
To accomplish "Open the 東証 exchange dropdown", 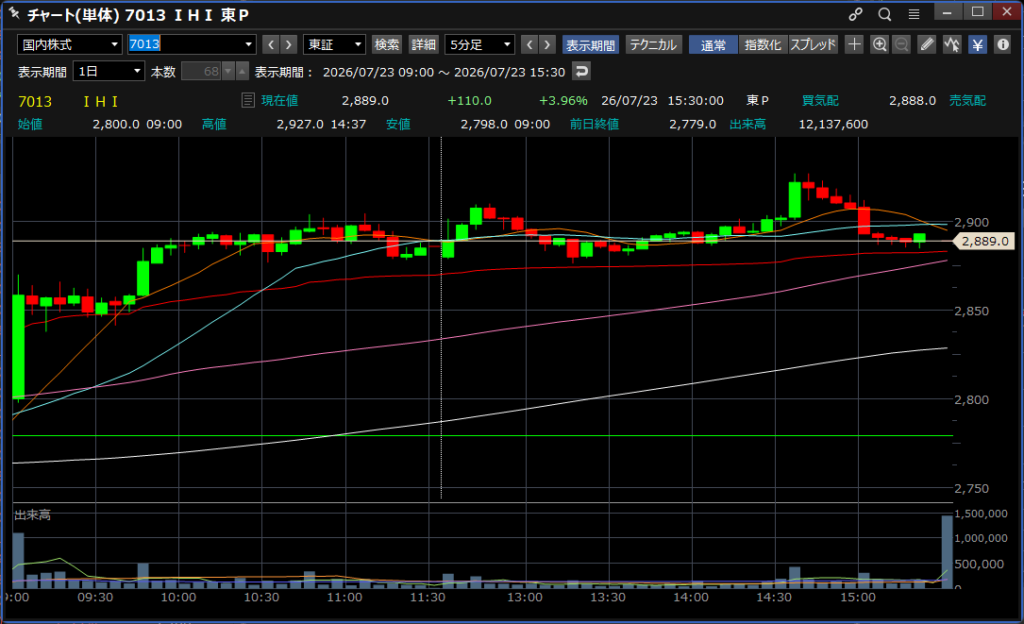I will pyautogui.click(x=334, y=44).
